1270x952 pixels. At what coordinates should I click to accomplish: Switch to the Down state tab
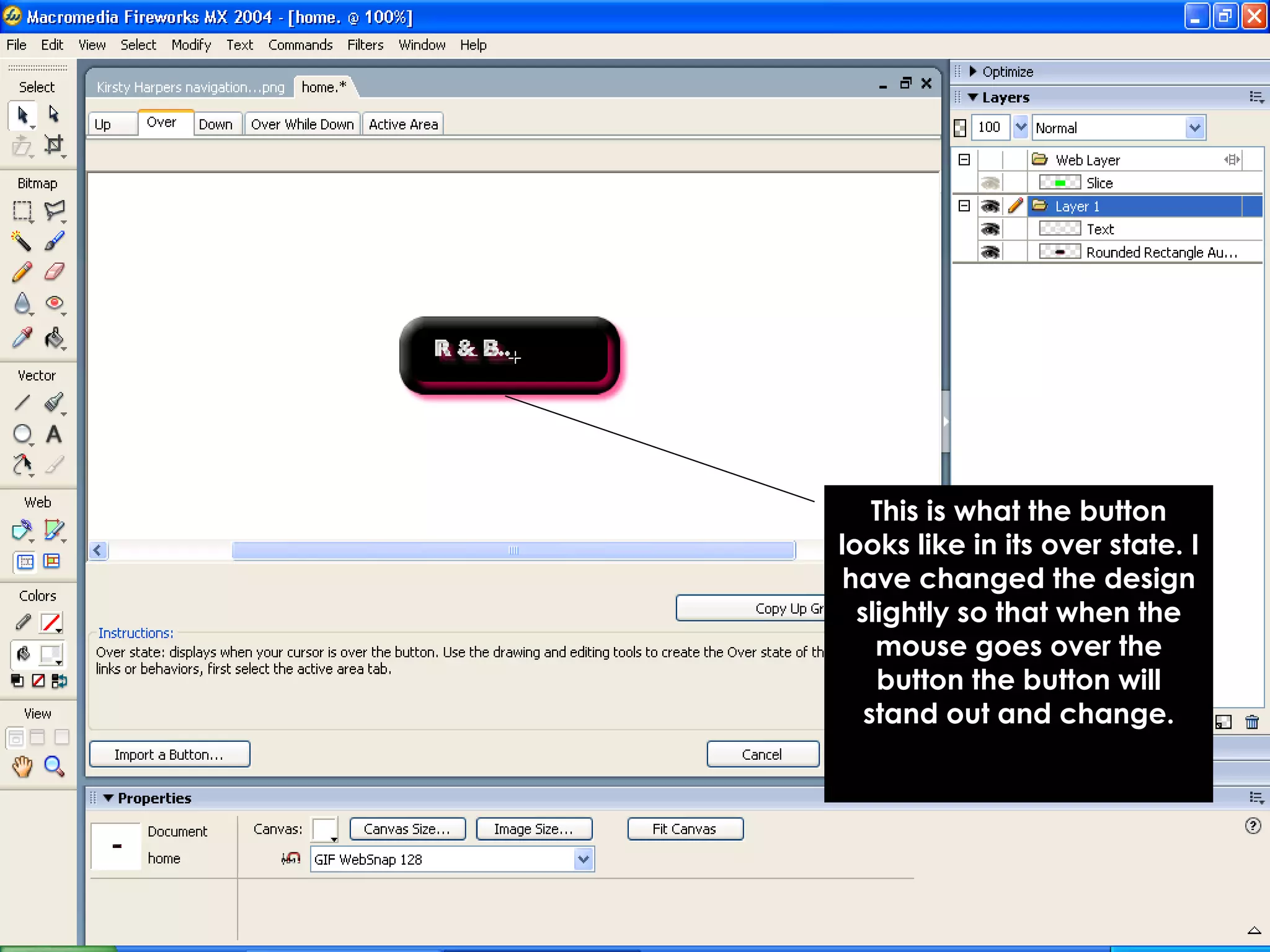pyautogui.click(x=215, y=125)
